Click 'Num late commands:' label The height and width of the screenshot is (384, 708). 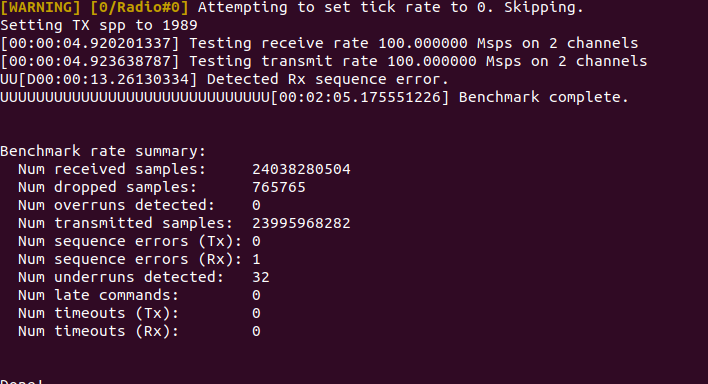98,295
